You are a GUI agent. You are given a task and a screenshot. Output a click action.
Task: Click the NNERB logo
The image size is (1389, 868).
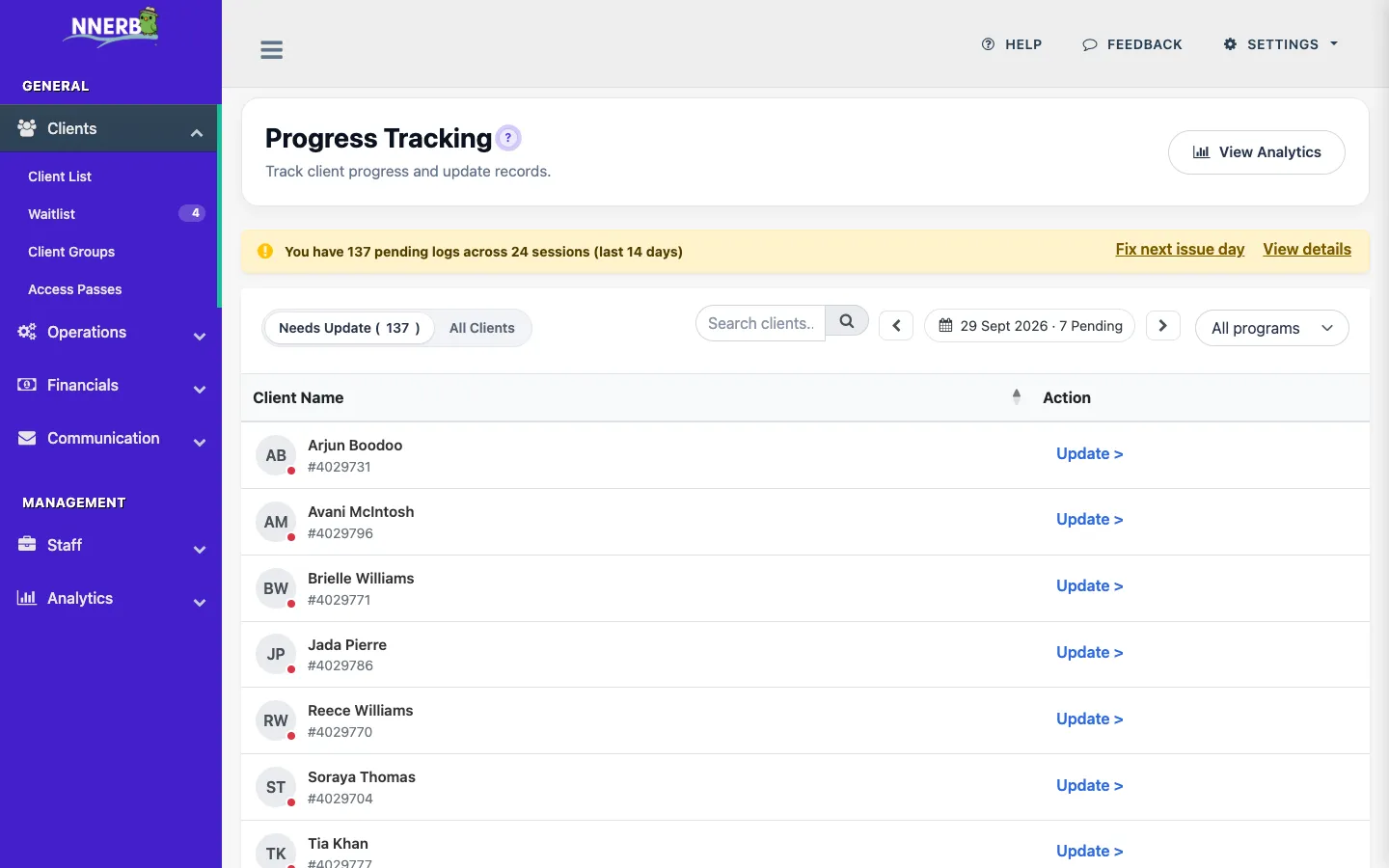tap(111, 27)
